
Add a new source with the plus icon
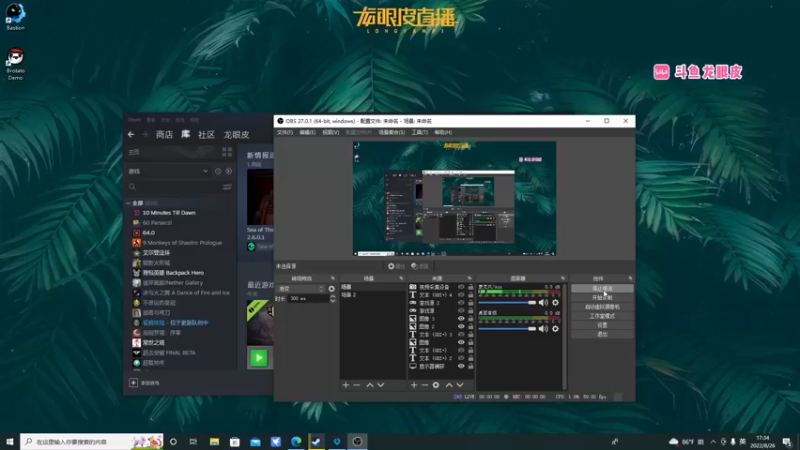(414, 385)
